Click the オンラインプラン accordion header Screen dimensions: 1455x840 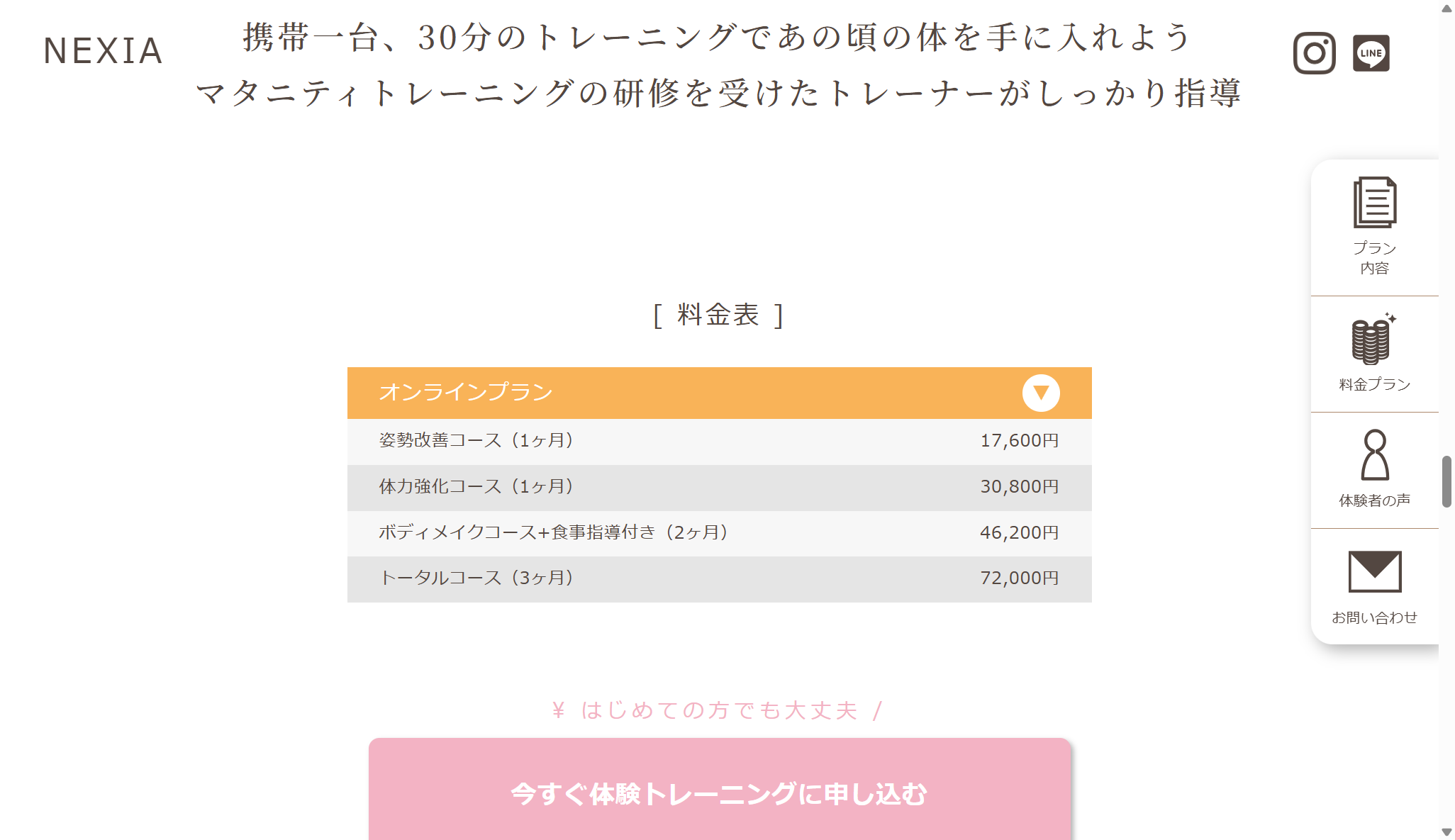[638, 393]
